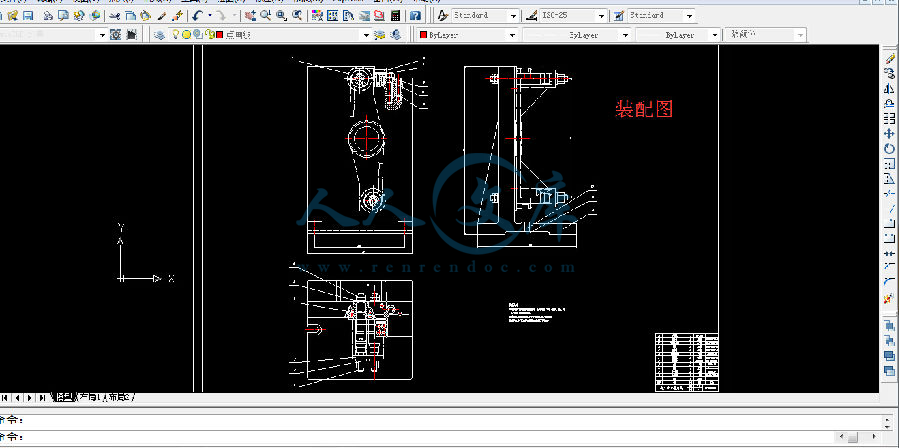Screen dimensions: 899x448
Task: Open the Tool Palettes icon
Action: pyautogui.click(x=347, y=15)
